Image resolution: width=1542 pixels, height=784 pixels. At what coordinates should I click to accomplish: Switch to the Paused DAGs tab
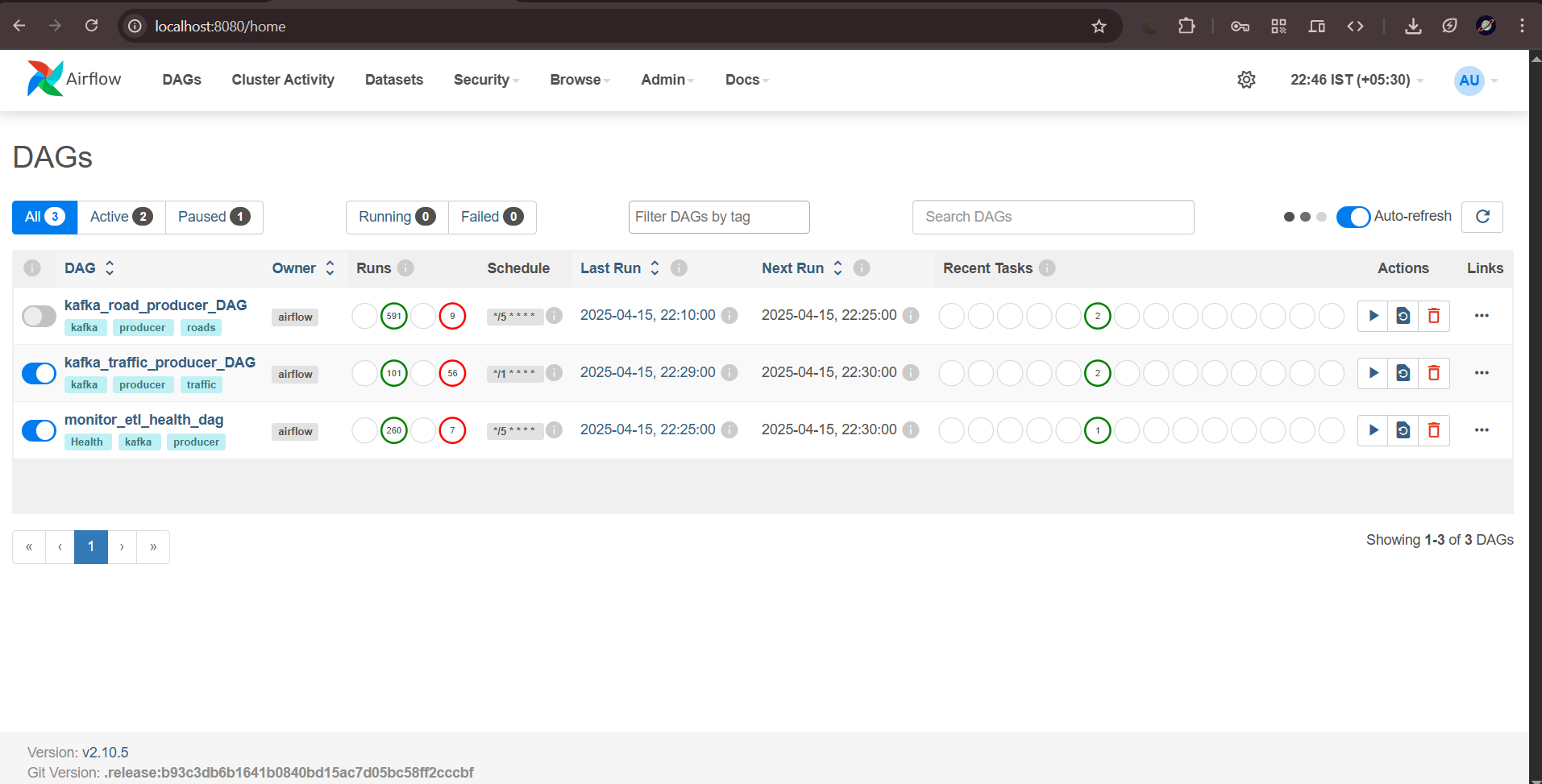214,217
